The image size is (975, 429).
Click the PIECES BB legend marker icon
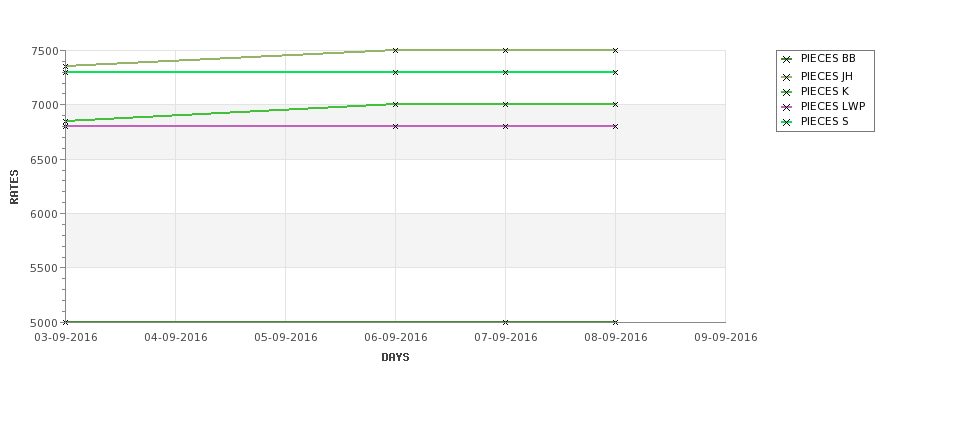pyautogui.click(x=787, y=60)
